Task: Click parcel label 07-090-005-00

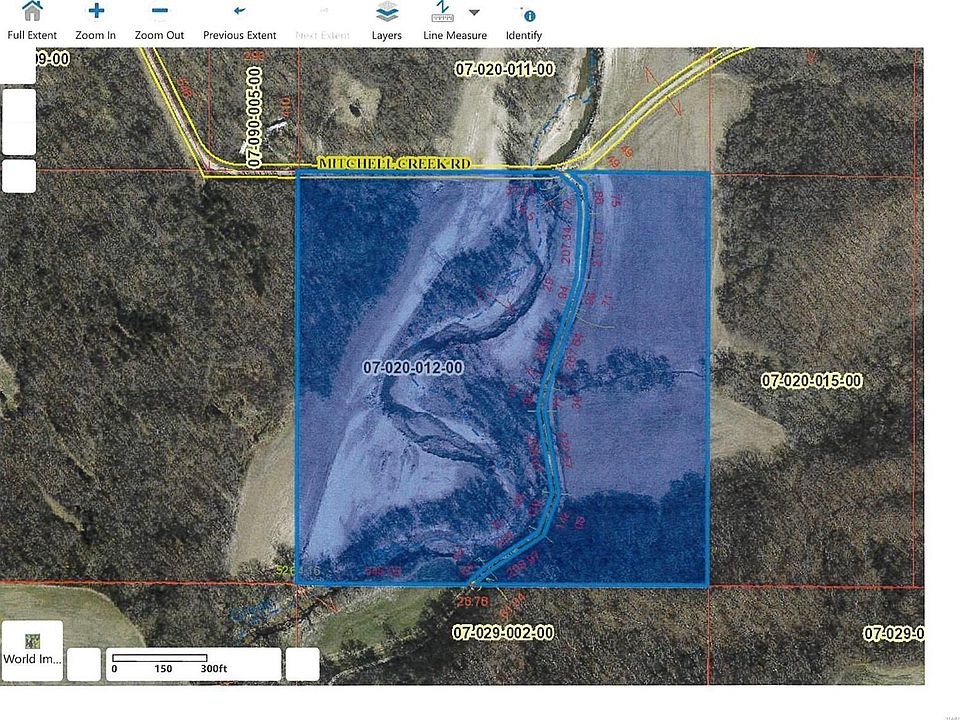Action: (254, 118)
